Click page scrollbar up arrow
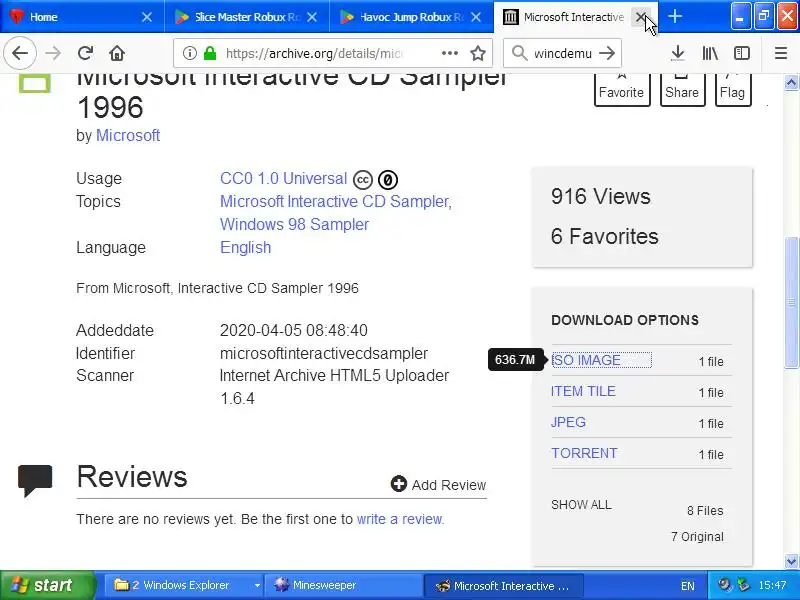 coord(791,82)
